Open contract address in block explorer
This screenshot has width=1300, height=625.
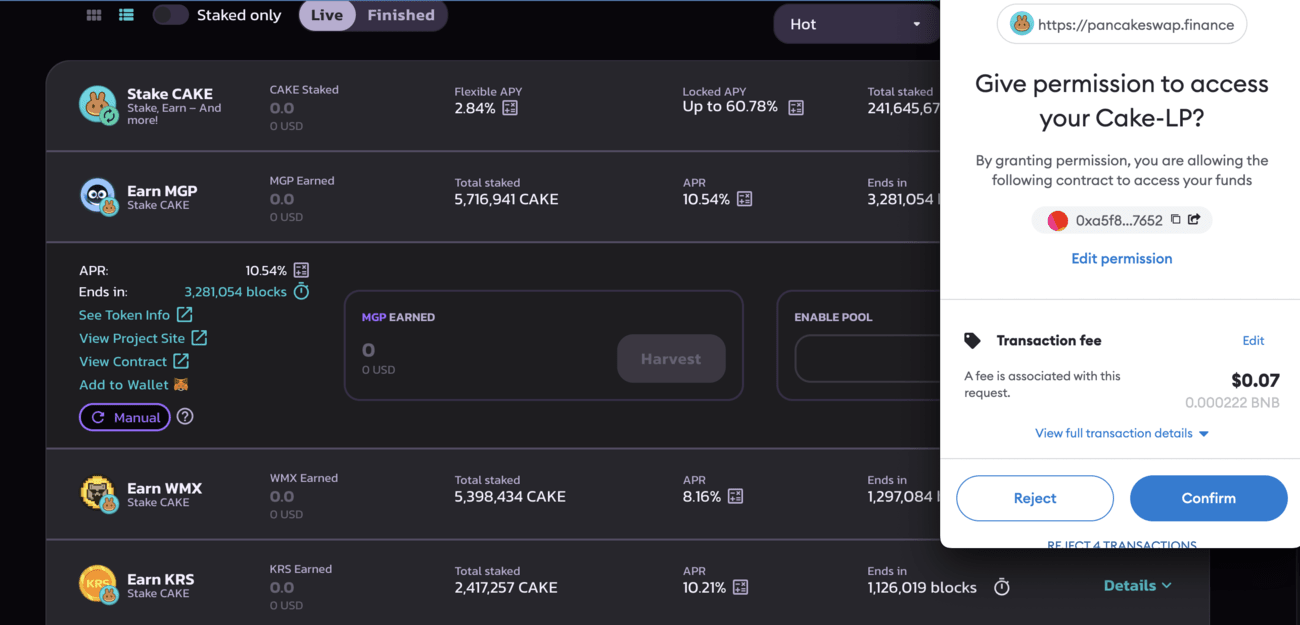(x=1194, y=220)
